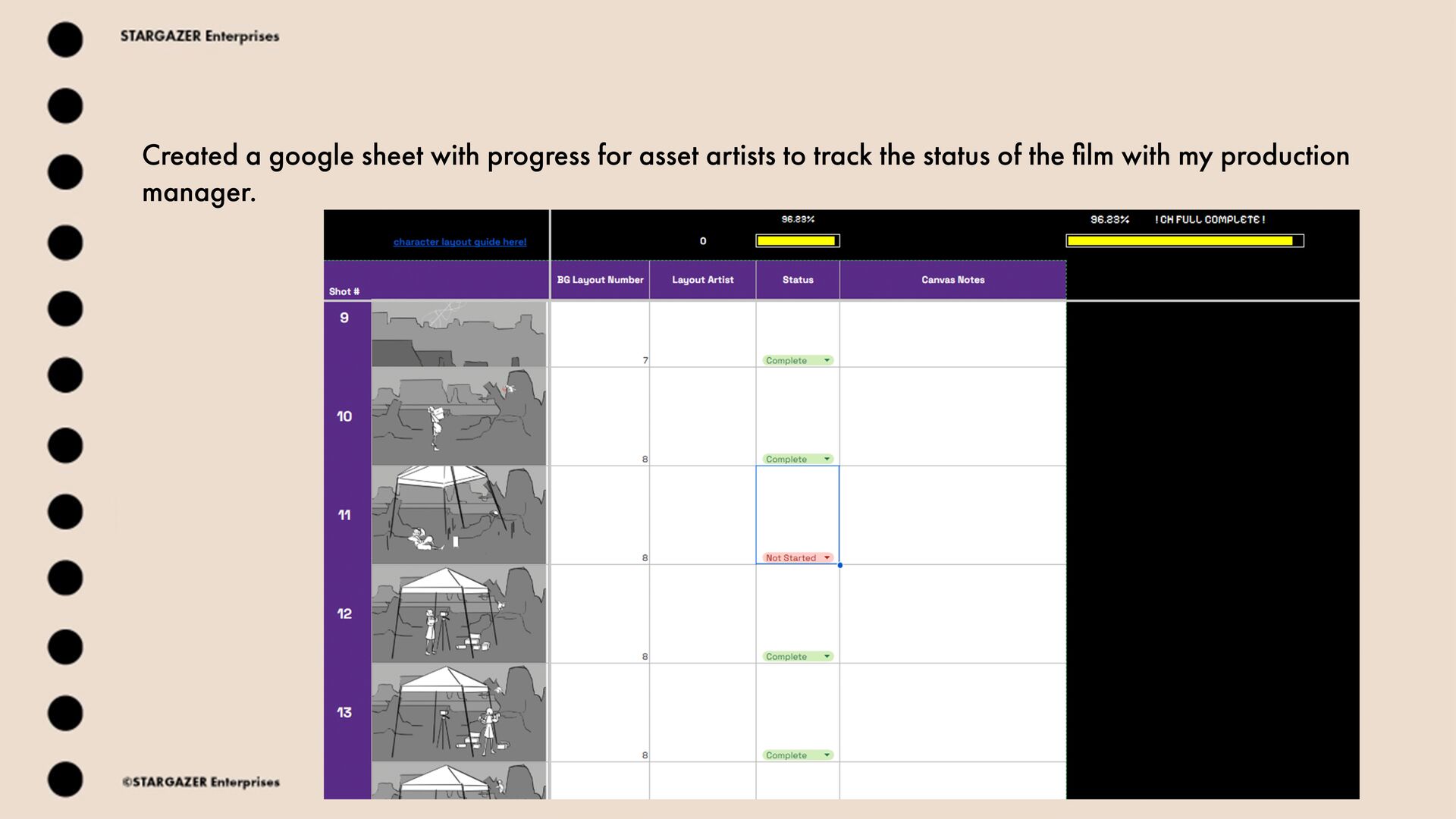
Task: Select the Canvas Notes cell for shot 10
Action: click(952, 416)
